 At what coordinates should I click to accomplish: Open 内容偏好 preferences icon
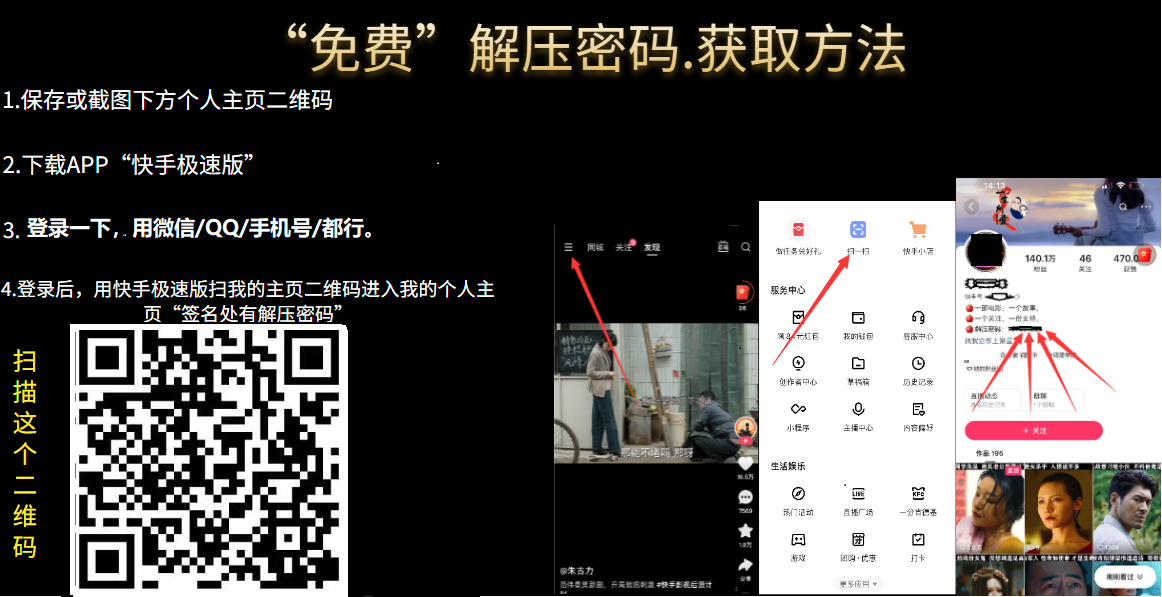pyautogui.click(x=918, y=409)
